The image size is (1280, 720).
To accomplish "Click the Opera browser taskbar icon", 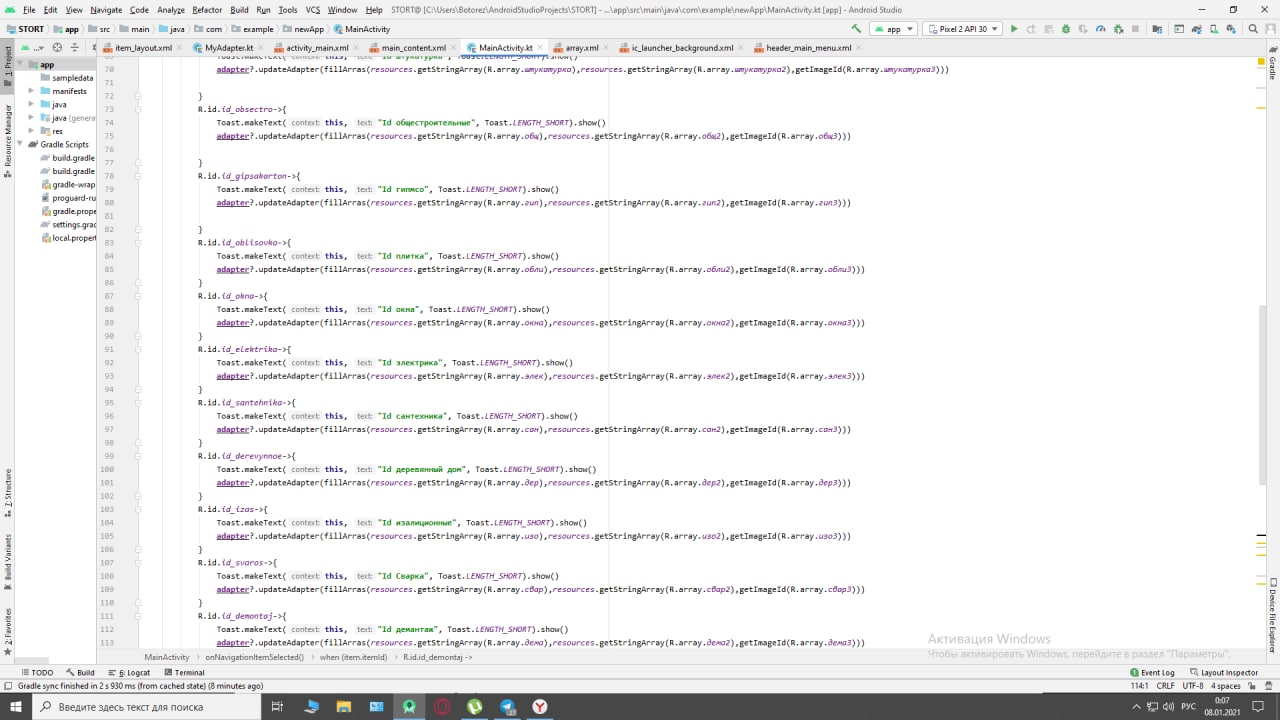I will pyautogui.click(x=442, y=707).
